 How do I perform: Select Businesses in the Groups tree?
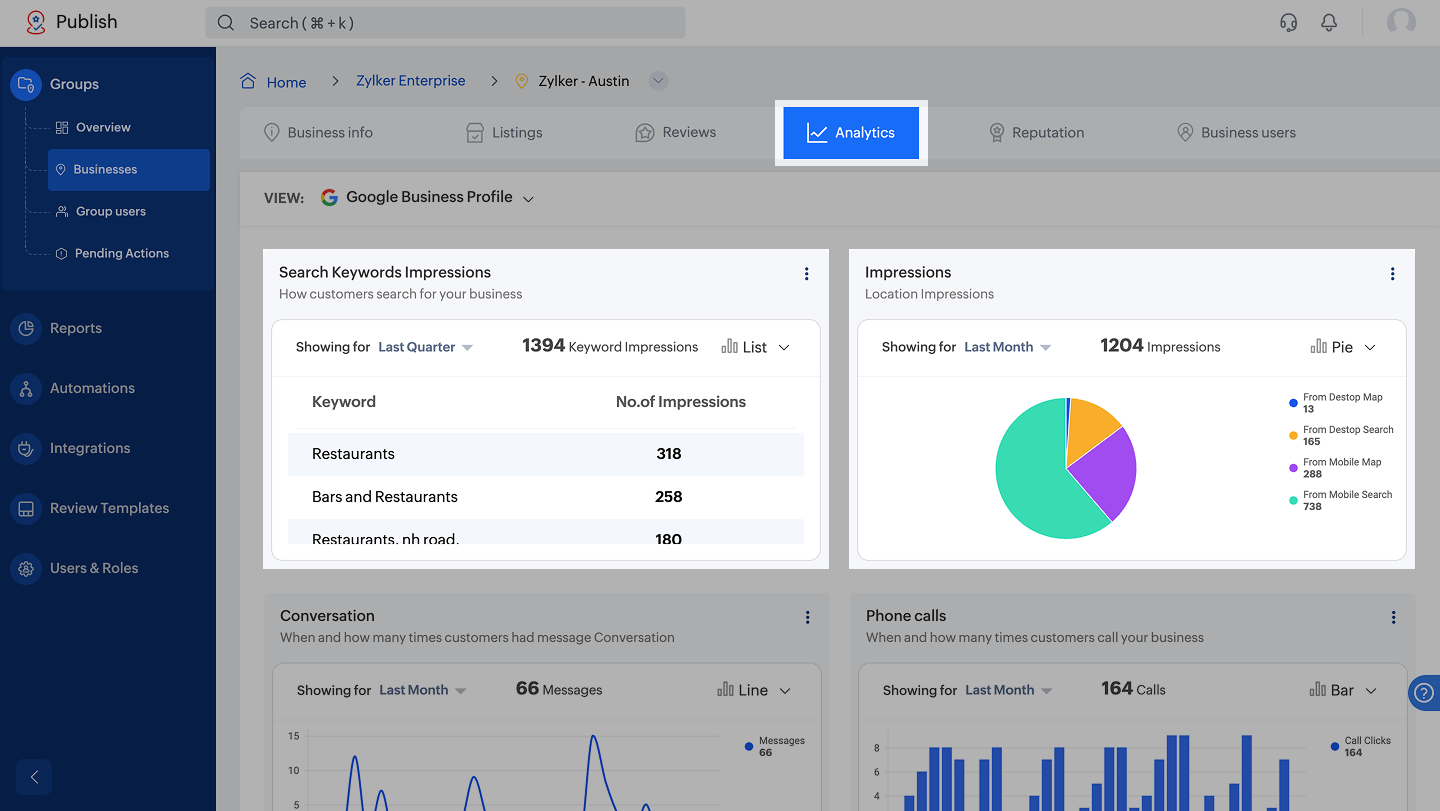(x=129, y=170)
